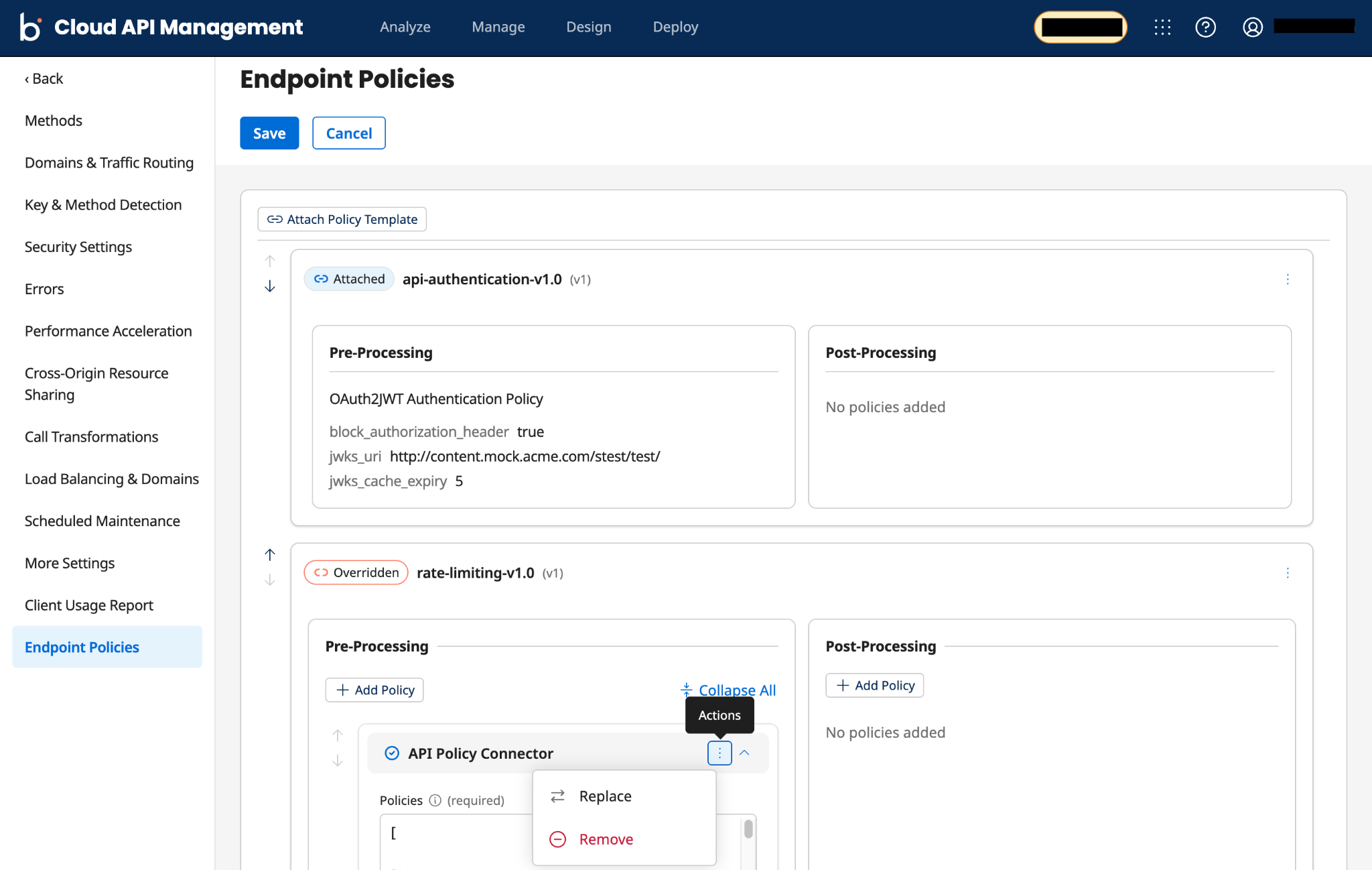Open the Manage top menu

point(498,27)
